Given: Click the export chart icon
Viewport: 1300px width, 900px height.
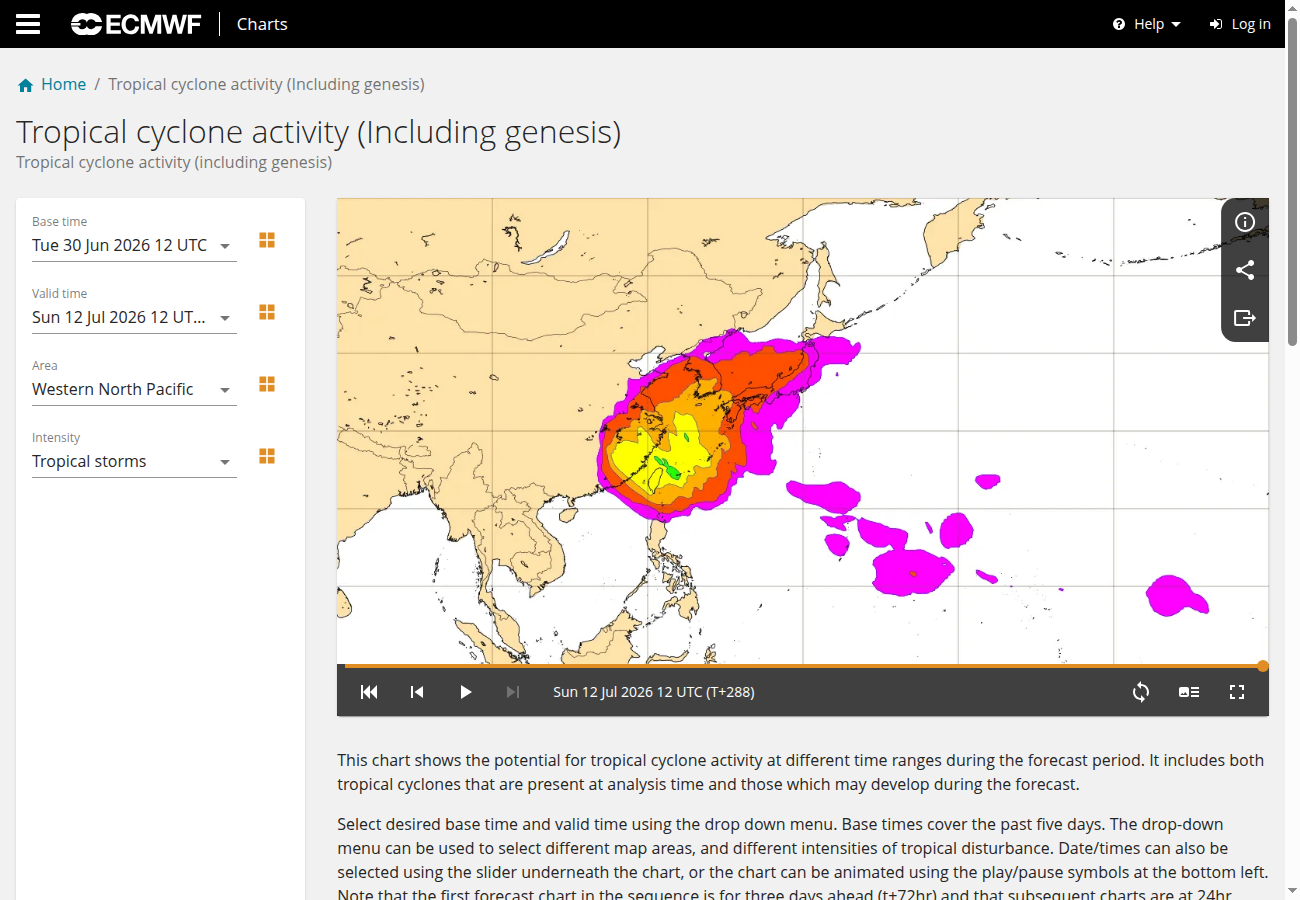Looking at the screenshot, I should pos(1245,318).
